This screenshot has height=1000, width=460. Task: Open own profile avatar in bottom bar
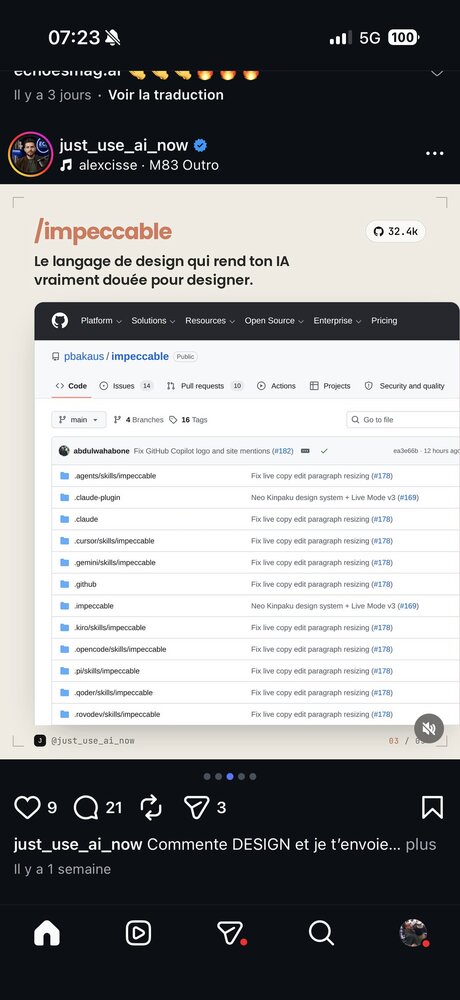click(x=413, y=933)
